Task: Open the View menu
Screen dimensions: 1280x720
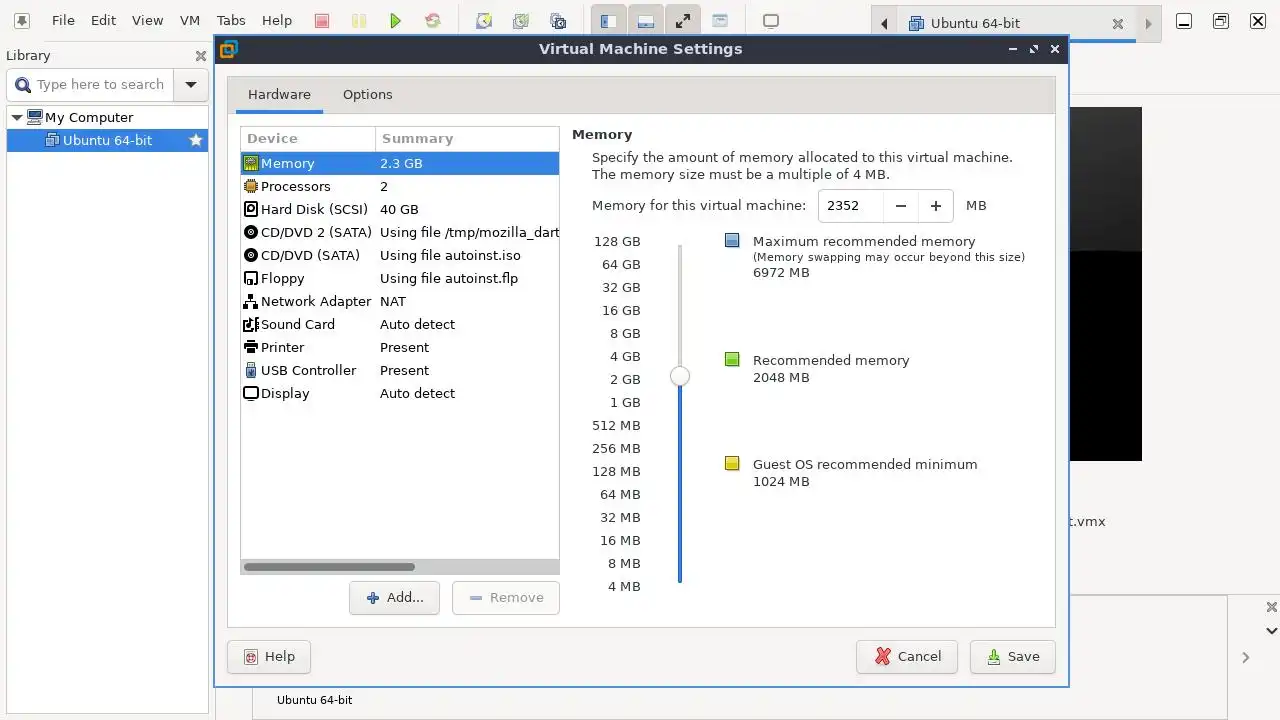Action: pyautogui.click(x=147, y=20)
